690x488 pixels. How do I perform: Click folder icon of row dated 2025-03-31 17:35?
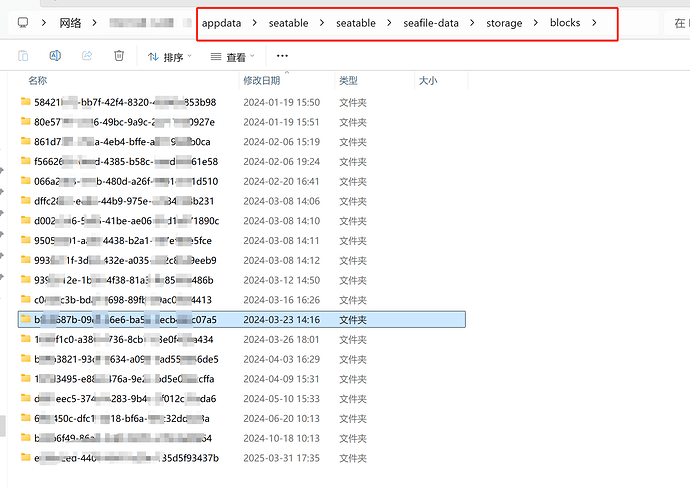pos(26,458)
